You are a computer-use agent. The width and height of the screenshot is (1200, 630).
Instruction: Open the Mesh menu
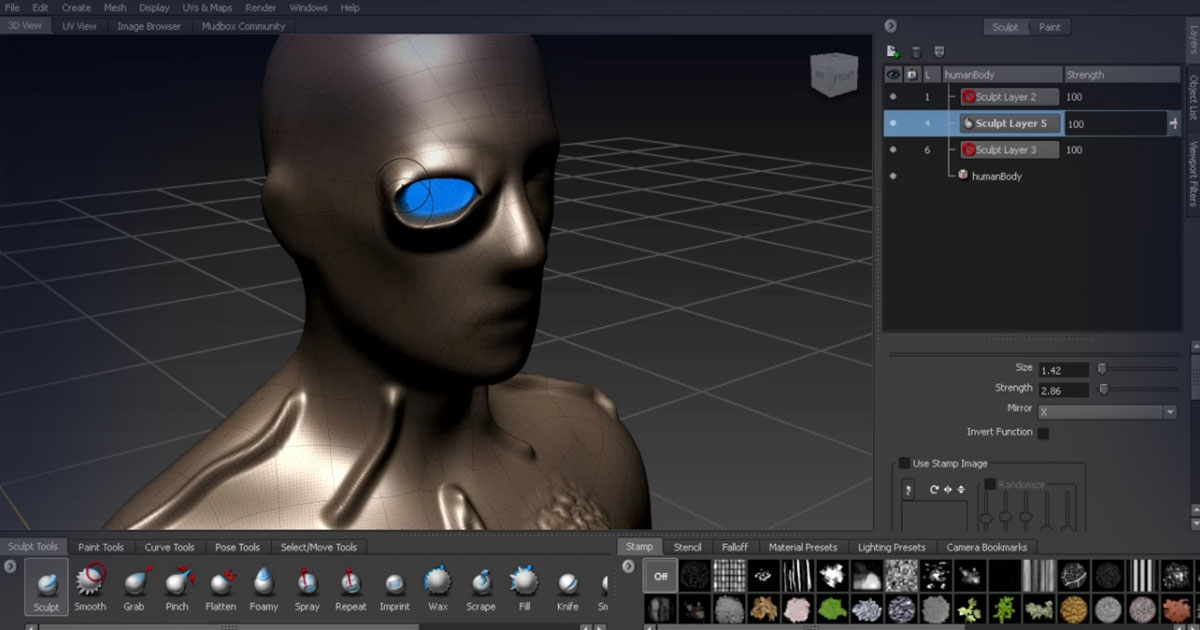pyautogui.click(x=114, y=7)
